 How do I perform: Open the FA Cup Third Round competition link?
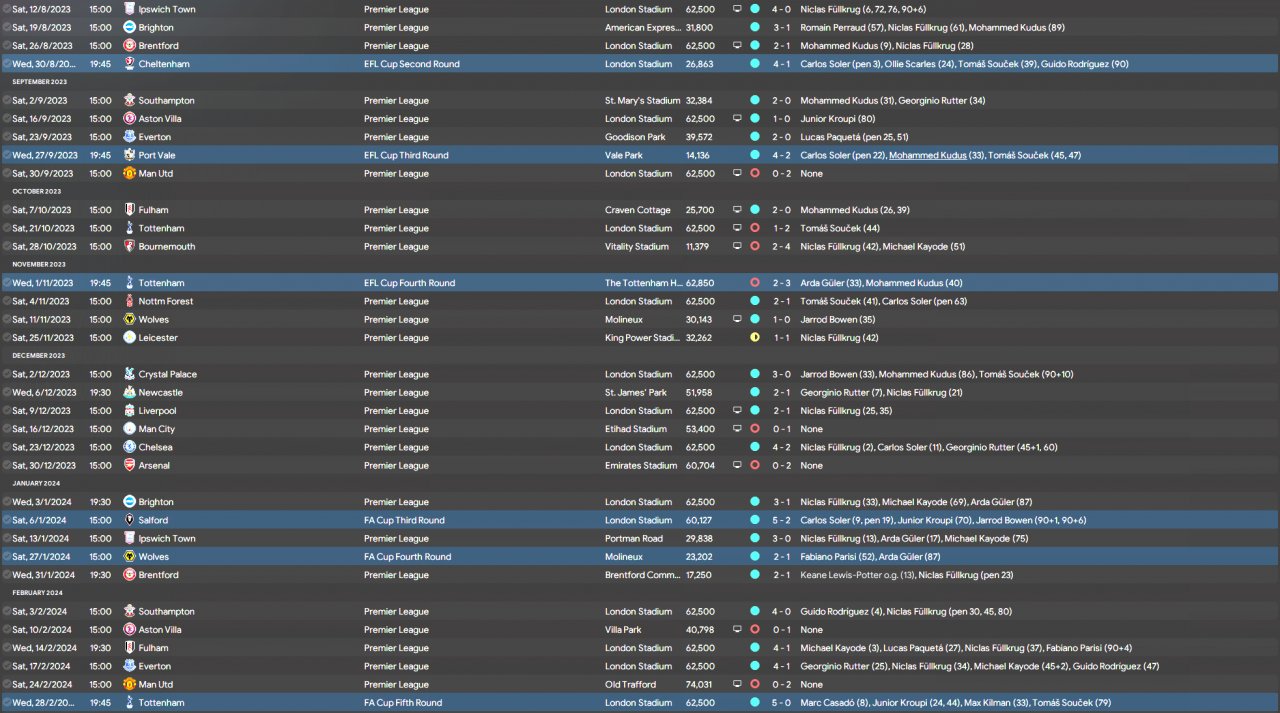tap(404, 520)
